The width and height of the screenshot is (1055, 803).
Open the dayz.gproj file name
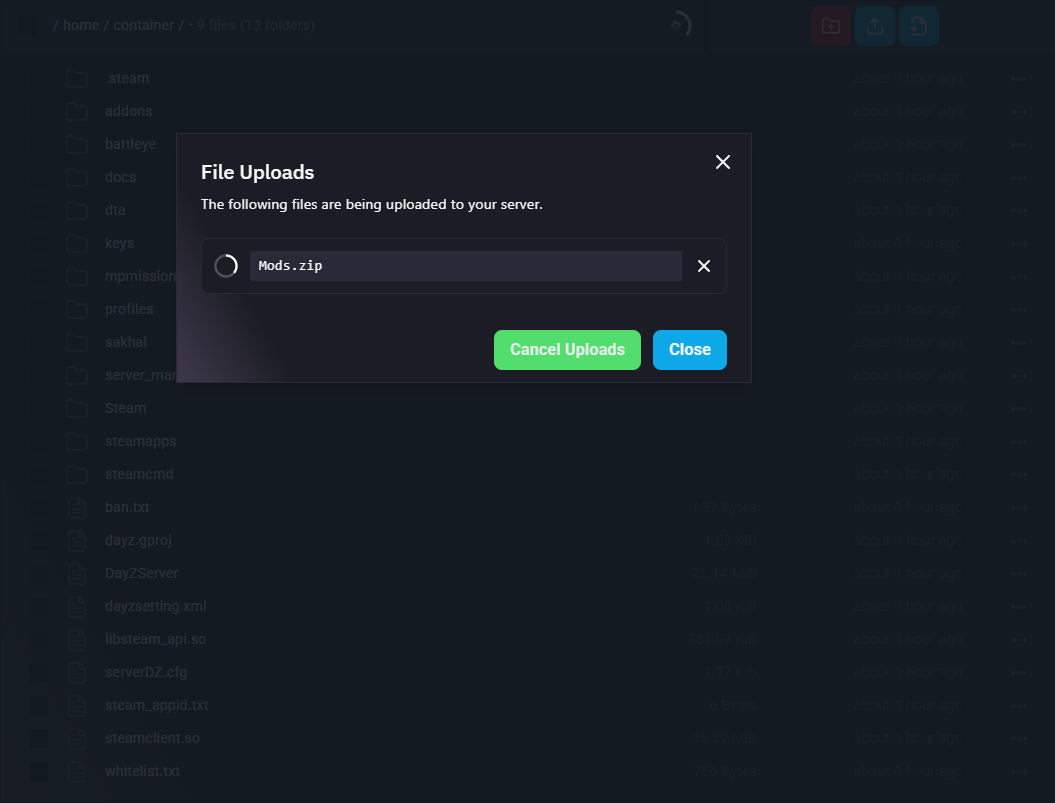138,540
